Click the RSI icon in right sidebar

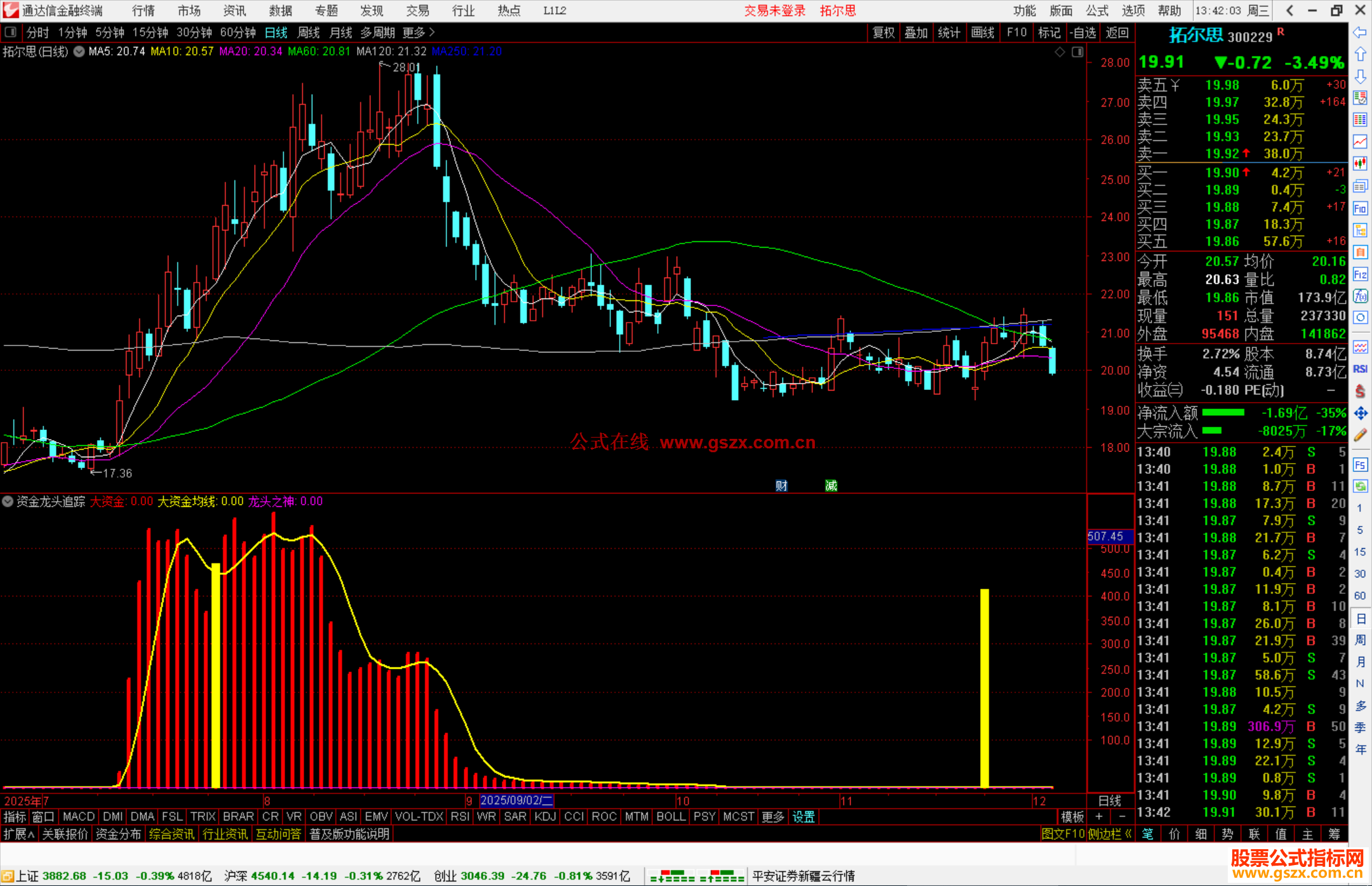pyautogui.click(x=1360, y=369)
